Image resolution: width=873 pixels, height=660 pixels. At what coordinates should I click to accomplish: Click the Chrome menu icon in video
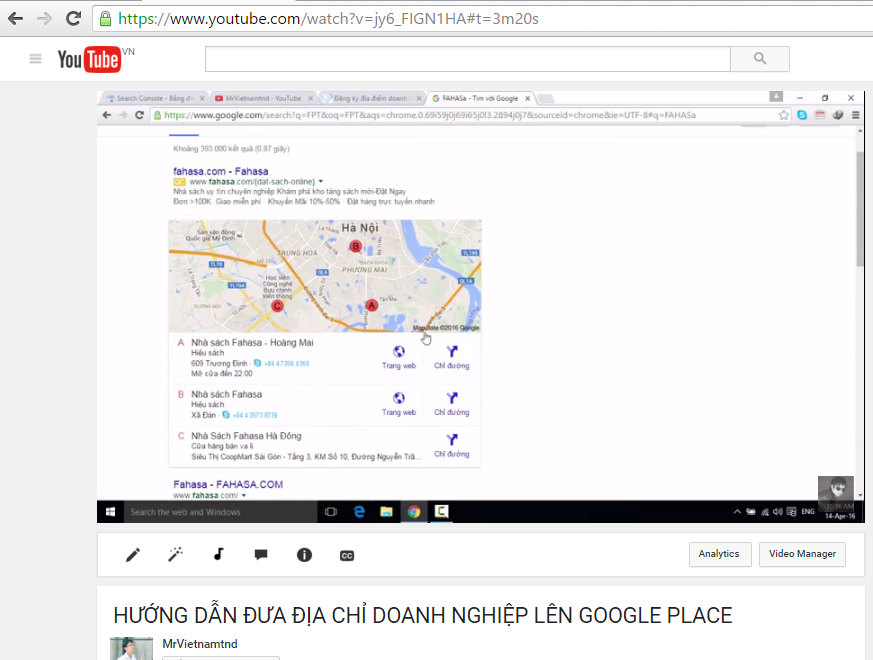click(856, 115)
